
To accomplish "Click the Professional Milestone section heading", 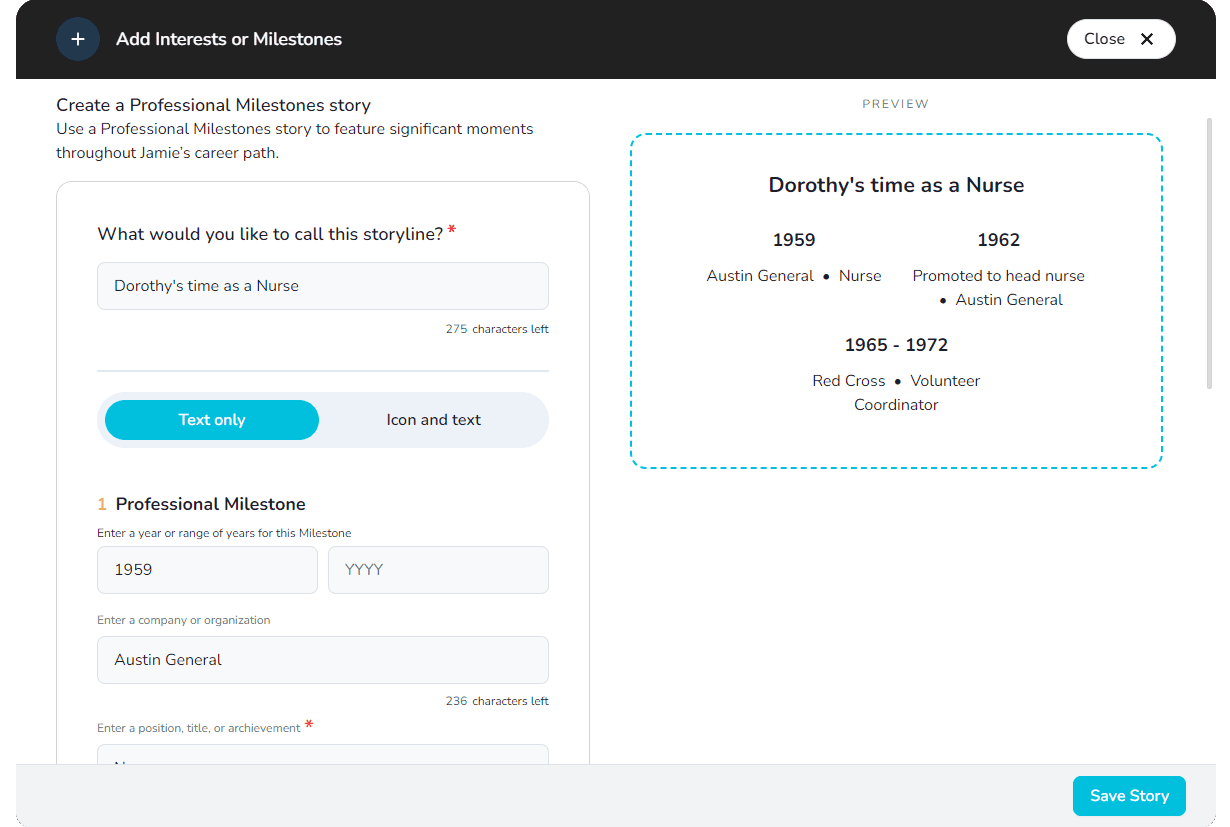I will [210, 504].
